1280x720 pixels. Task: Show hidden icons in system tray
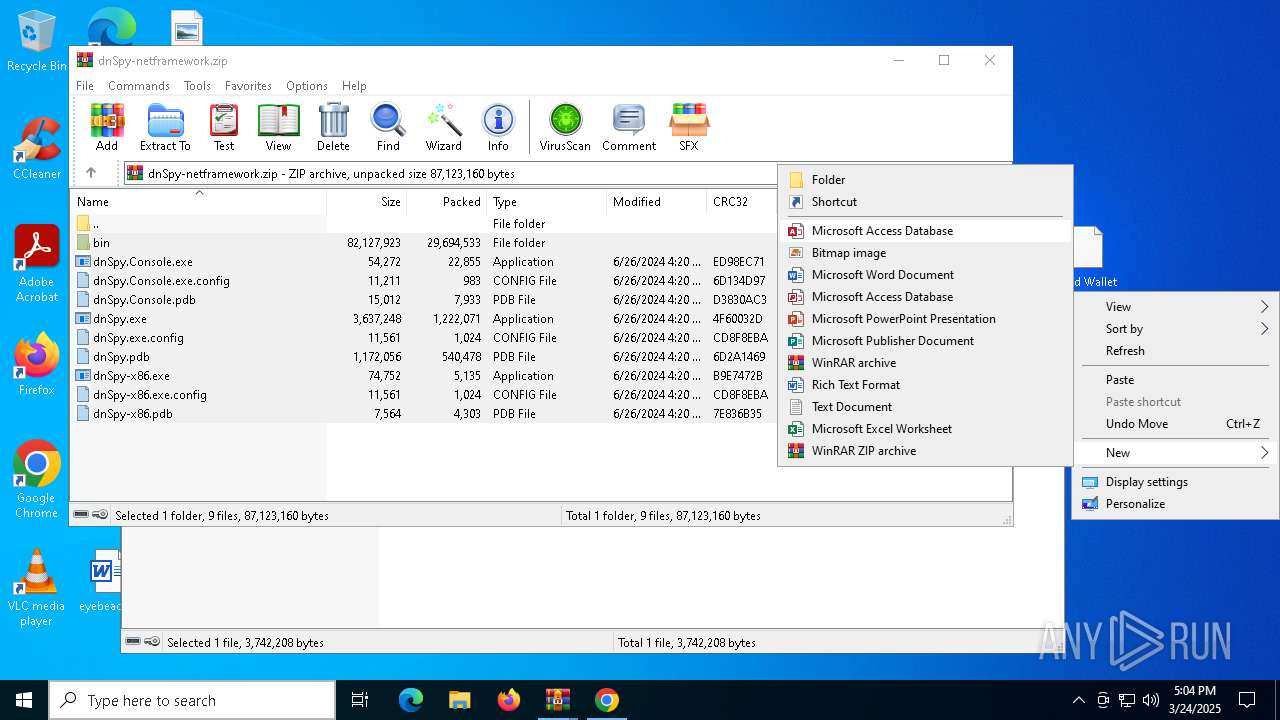click(x=1078, y=700)
